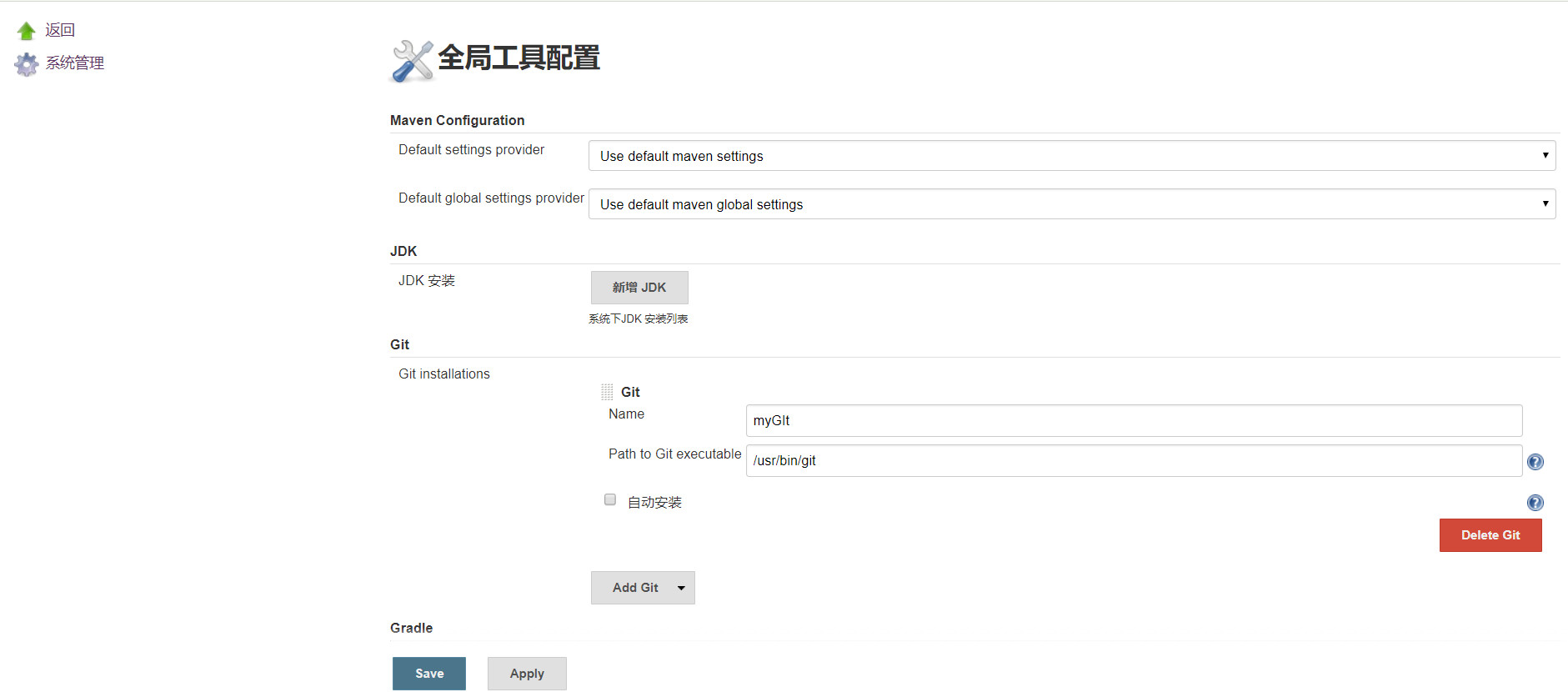This screenshot has width=1568, height=692.
Task: Expand the Add Git dropdown button
Action: (643, 588)
